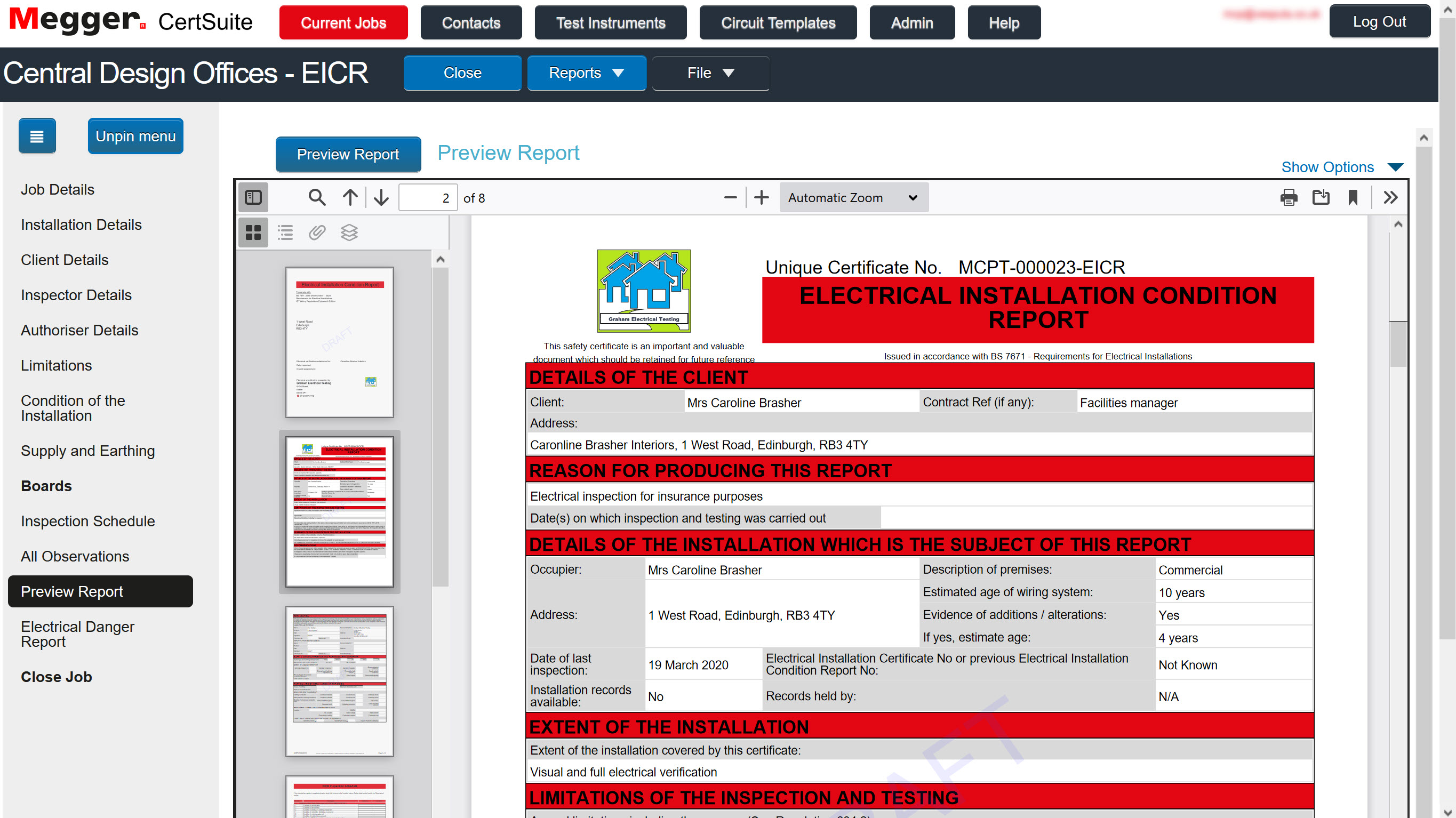
Task: Open the current bookmark view
Action: pos(1353,197)
